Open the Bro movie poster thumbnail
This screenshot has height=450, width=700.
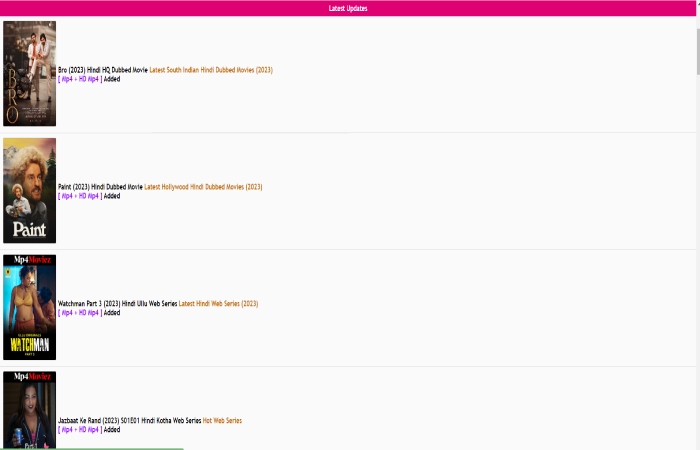point(29,73)
